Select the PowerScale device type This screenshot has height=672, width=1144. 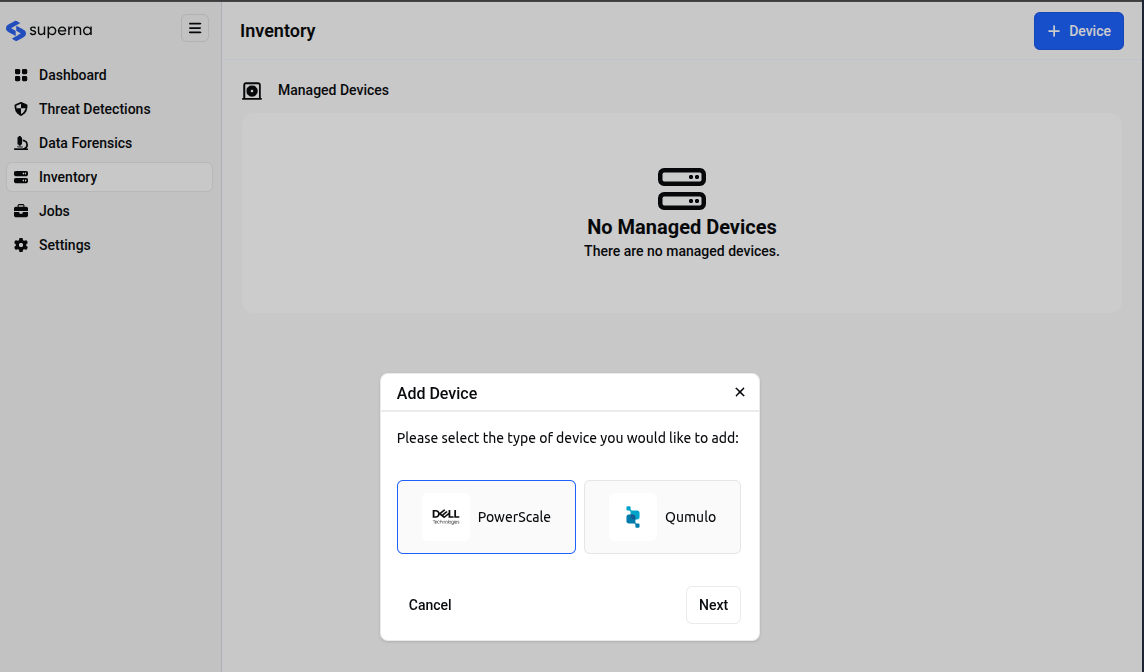point(486,517)
